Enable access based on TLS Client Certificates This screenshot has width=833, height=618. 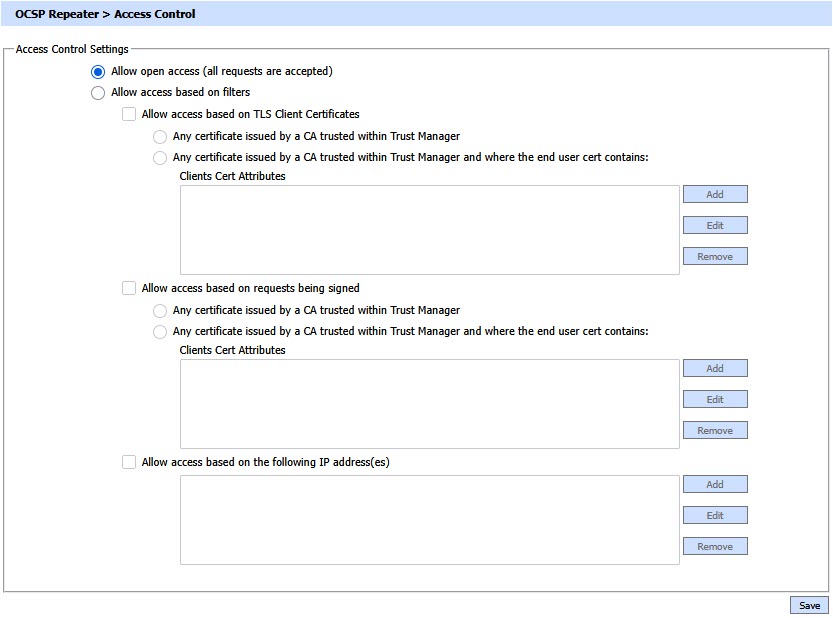pos(129,115)
